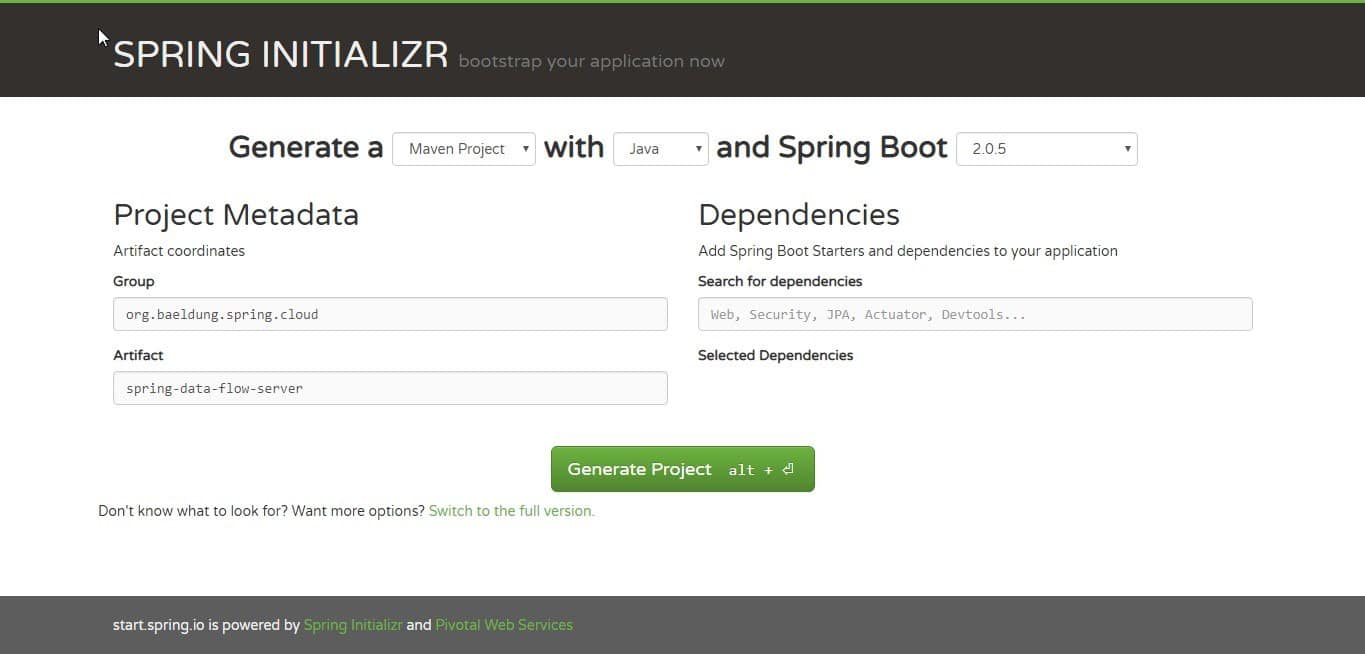The image size is (1365, 654).
Task: Open the Spring Initializr footer link
Action: pyautogui.click(x=353, y=625)
